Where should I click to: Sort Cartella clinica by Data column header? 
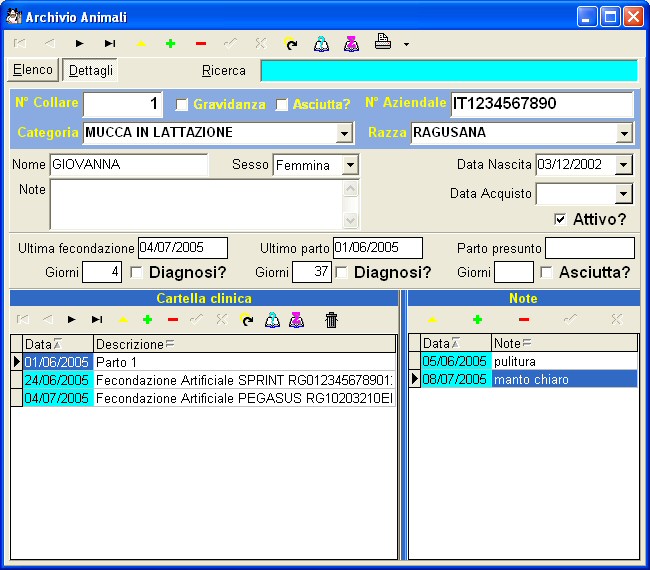58,344
